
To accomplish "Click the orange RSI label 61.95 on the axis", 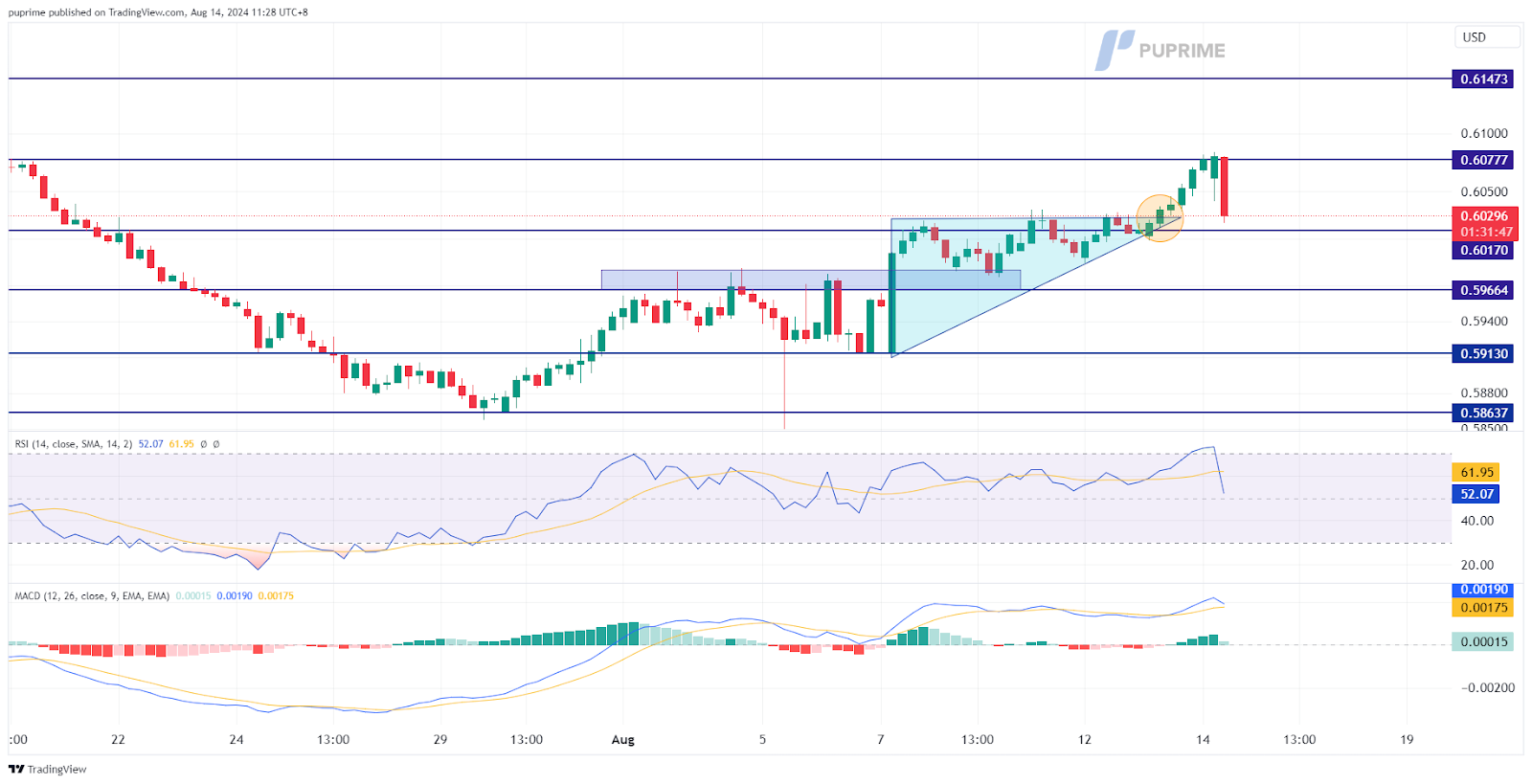I will click(x=1476, y=473).
